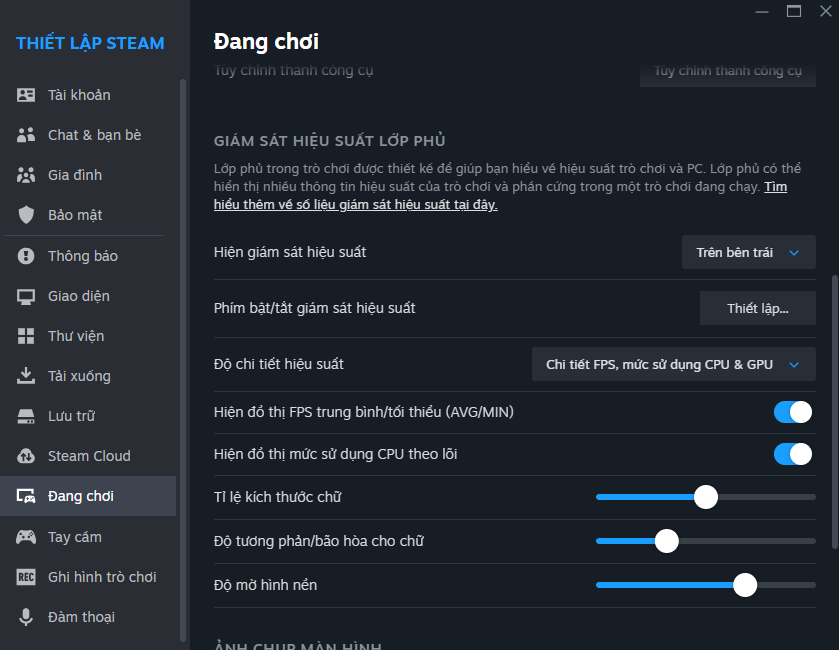Click the Tỉ lệ kích thước chữ slider
Screen dimensions: 839x650
click(705, 497)
